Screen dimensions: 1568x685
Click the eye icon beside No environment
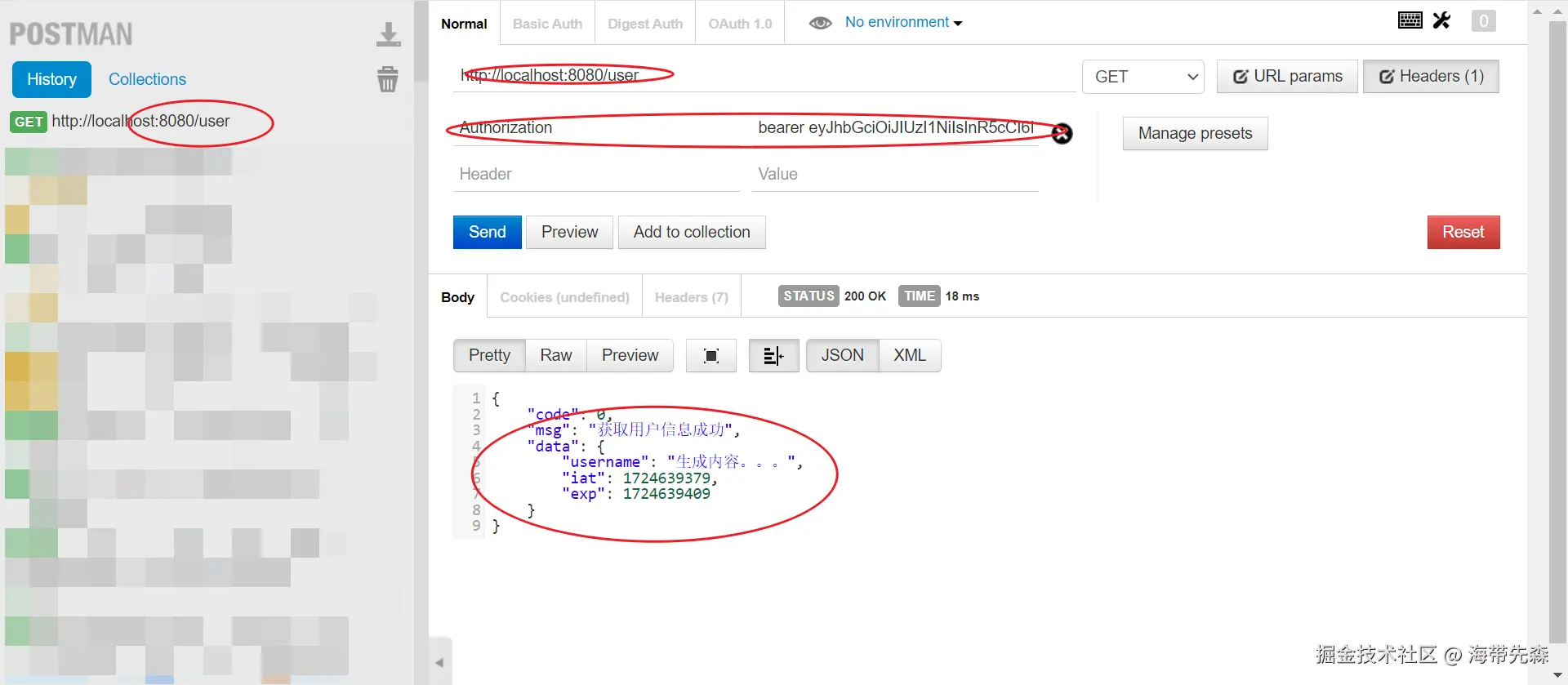tap(820, 23)
